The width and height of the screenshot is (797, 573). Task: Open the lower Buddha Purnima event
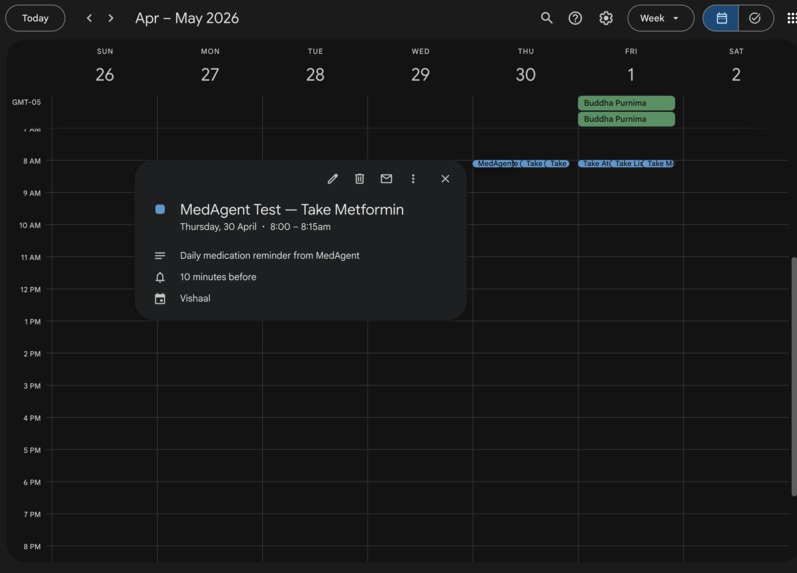click(626, 119)
